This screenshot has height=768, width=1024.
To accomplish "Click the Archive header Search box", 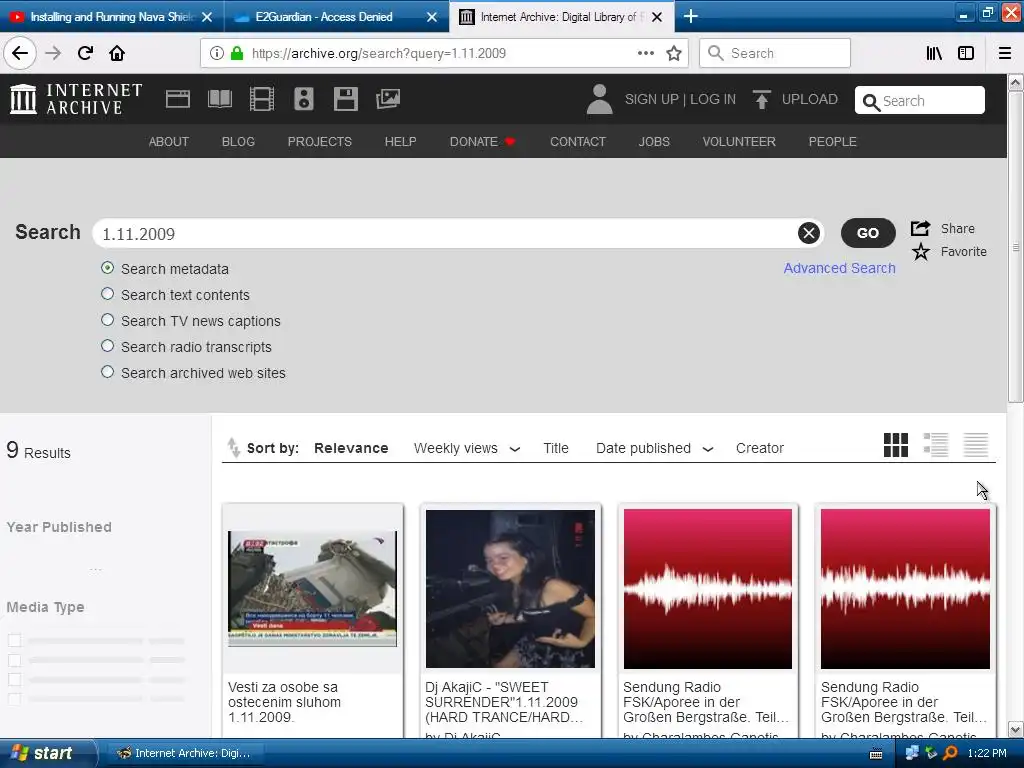I will [x=920, y=101].
